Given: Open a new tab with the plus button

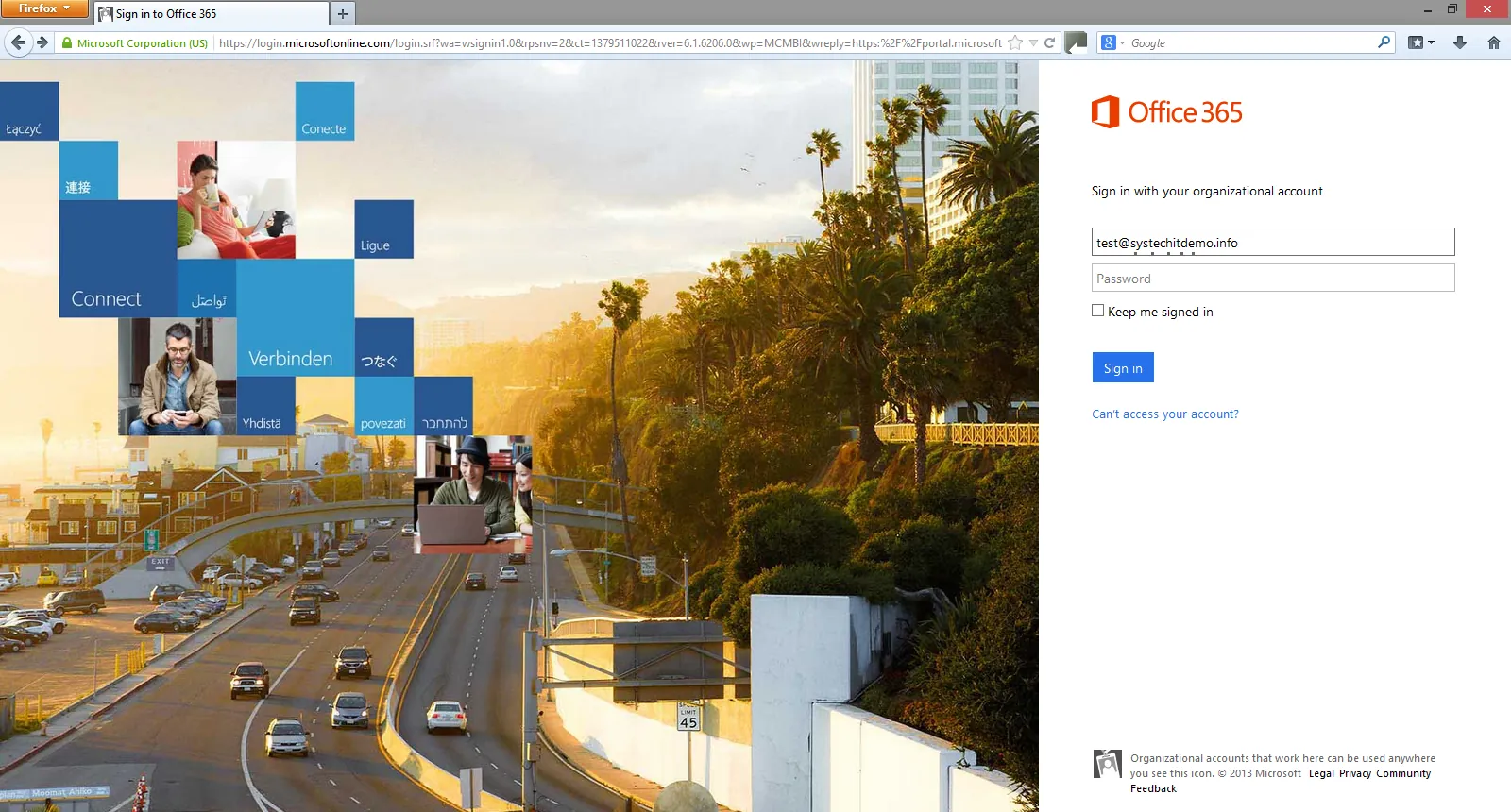Looking at the screenshot, I should 343,13.
